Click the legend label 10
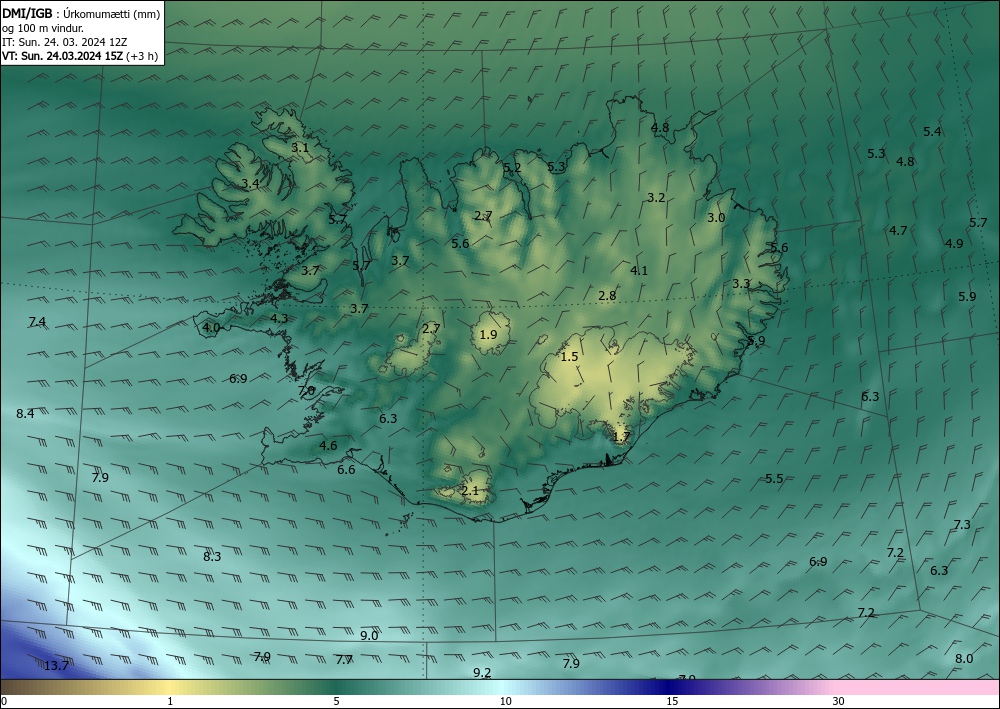Screen dimensions: 1000x709 coord(506,701)
